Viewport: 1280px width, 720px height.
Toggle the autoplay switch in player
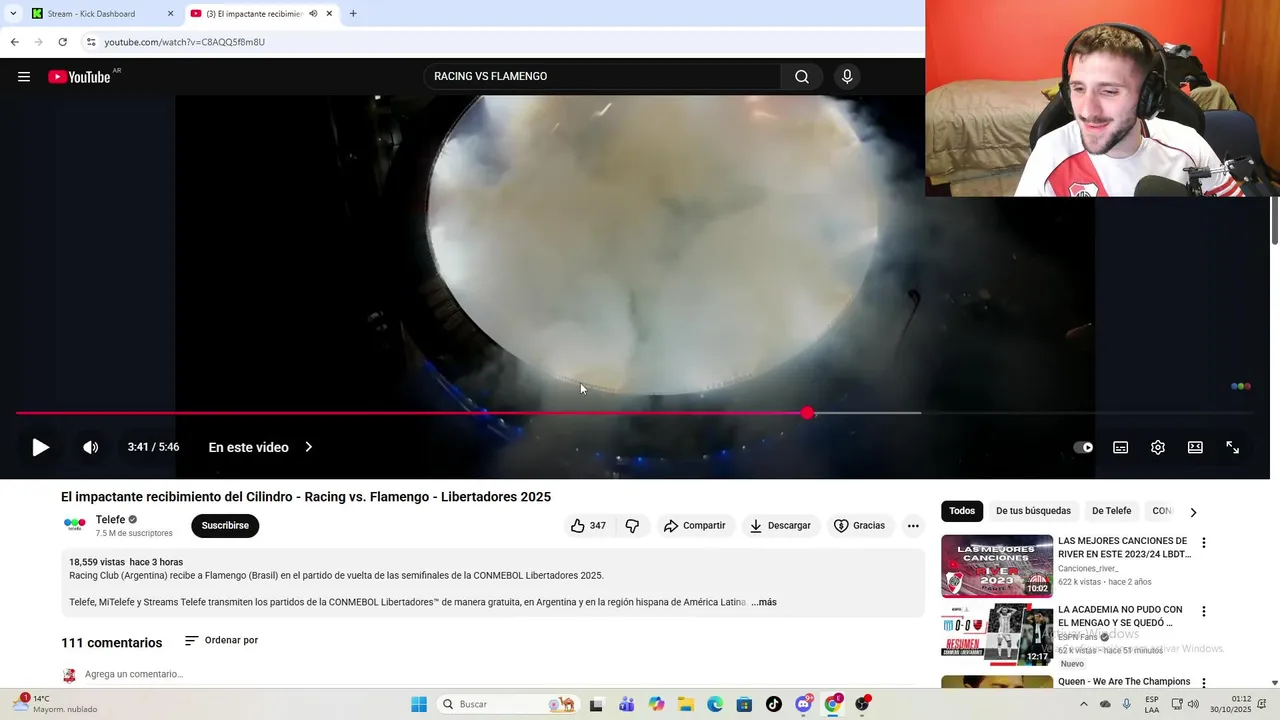point(1083,448)
